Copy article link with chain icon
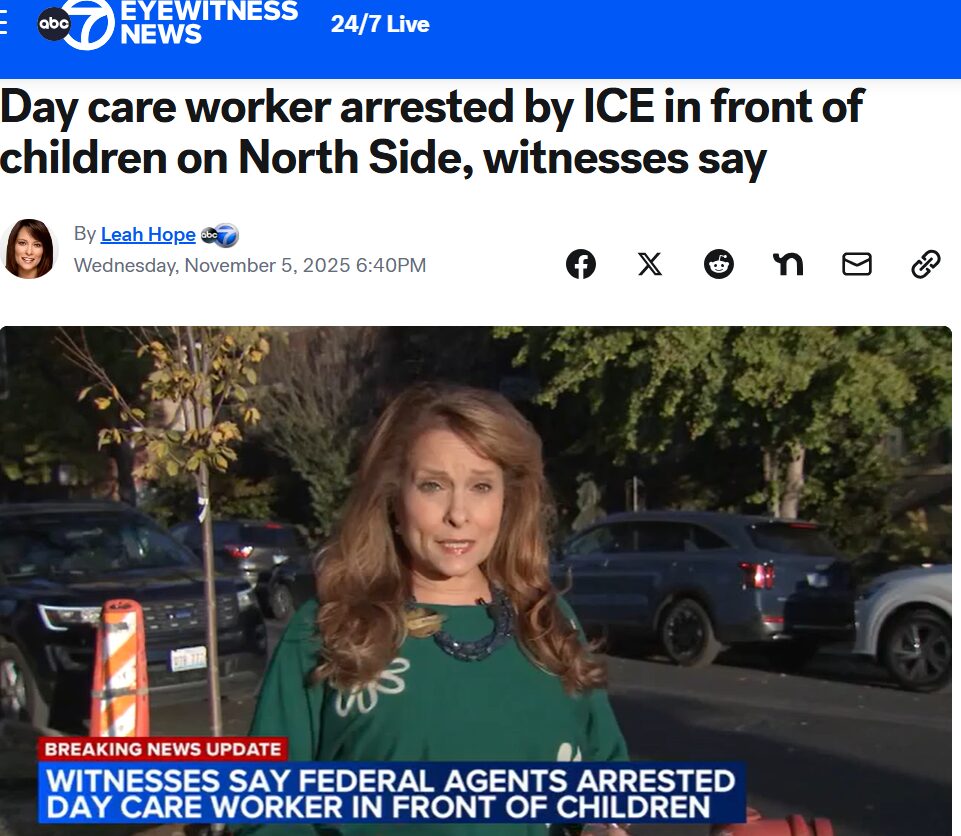 click(925, 264)
